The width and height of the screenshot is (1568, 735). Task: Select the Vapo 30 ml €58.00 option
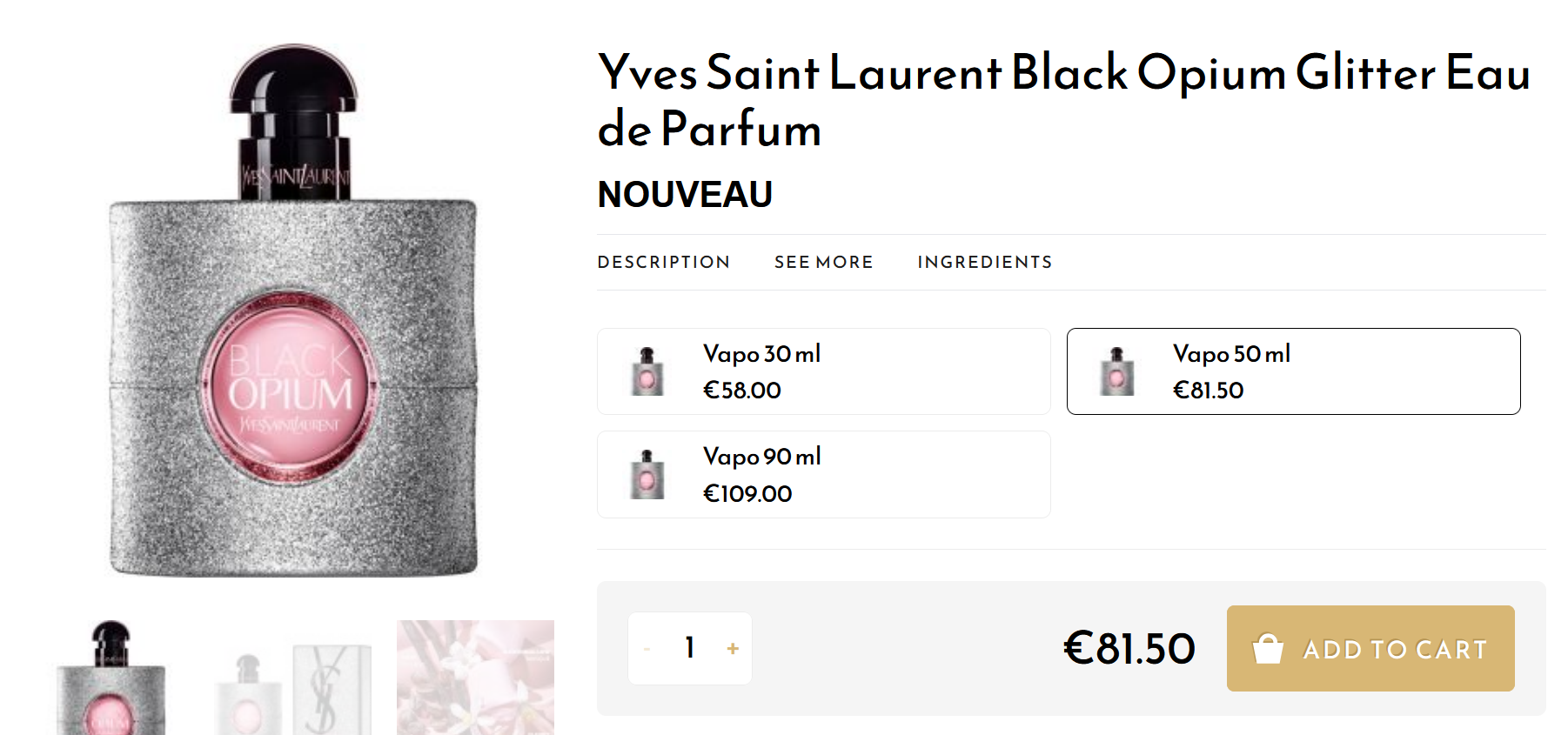pos(823,371)
